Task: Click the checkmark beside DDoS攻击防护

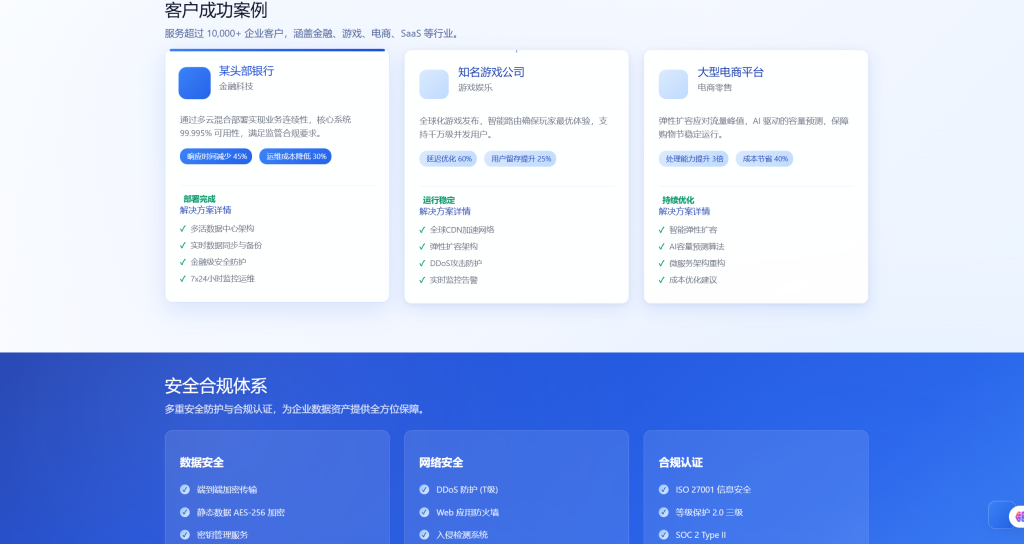Action: point(423,263)
